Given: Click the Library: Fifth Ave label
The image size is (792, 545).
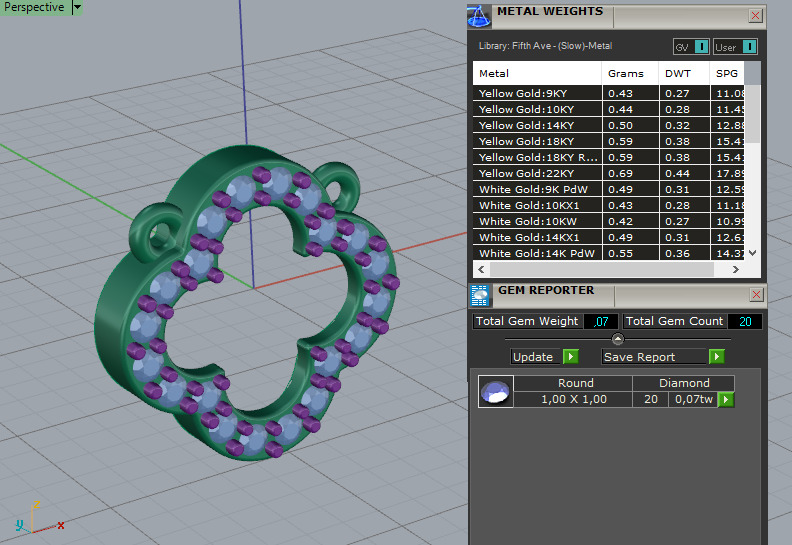Looking at the screenshot, I should 545,46.
